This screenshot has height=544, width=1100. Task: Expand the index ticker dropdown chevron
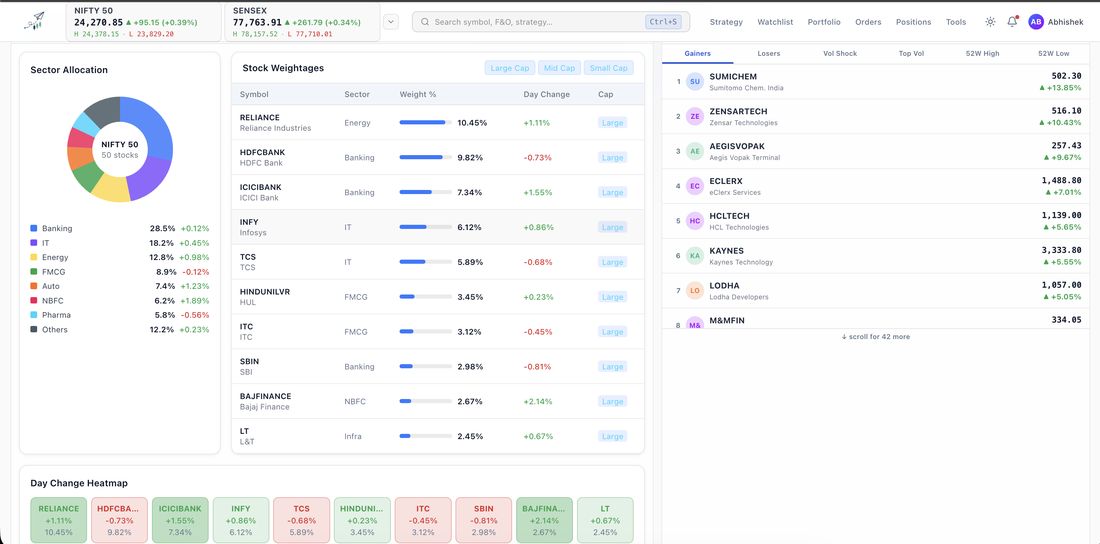pyautogui.click(x=391, y=22)
